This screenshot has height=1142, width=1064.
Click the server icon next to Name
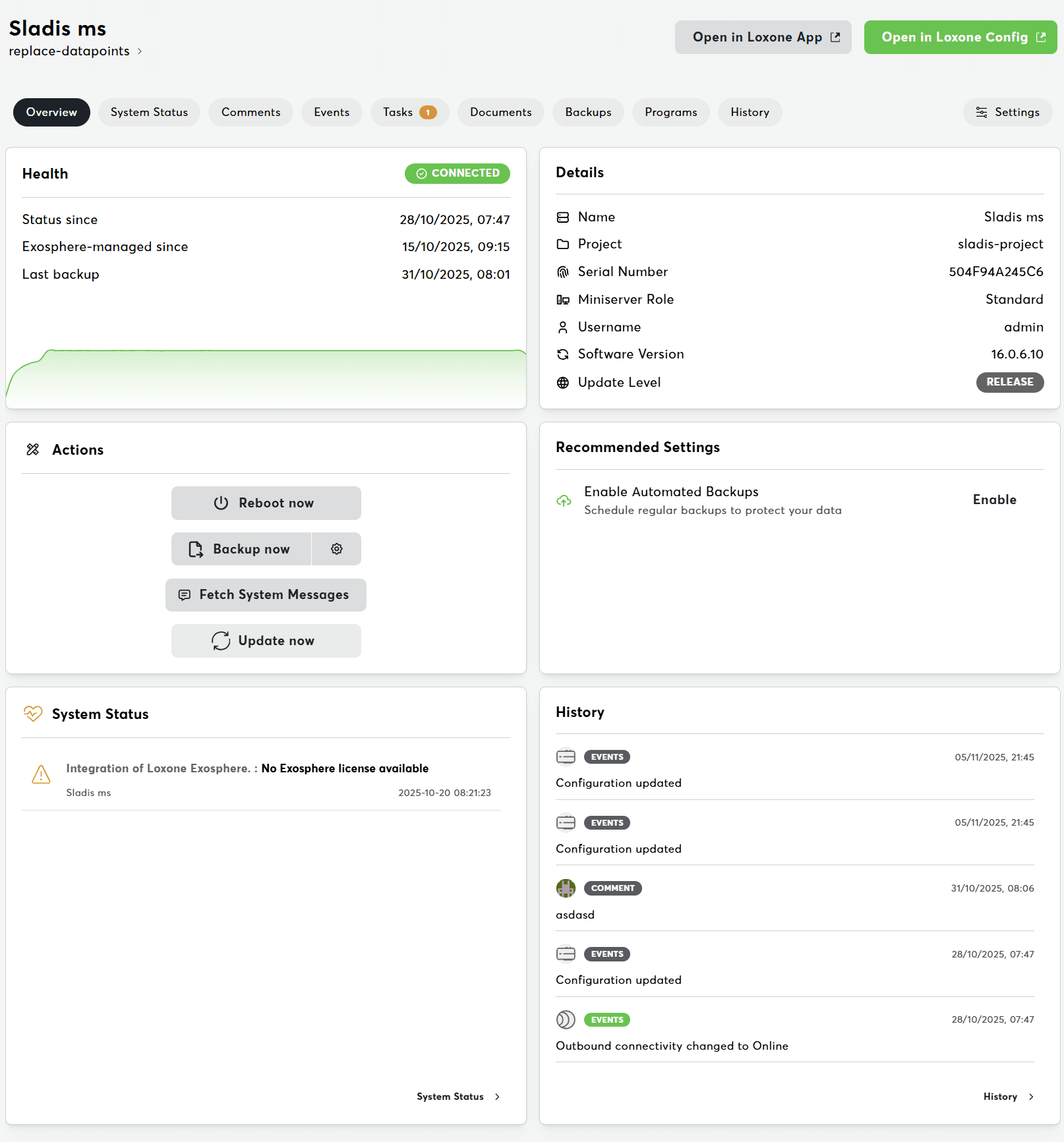(x=563, y=217)
